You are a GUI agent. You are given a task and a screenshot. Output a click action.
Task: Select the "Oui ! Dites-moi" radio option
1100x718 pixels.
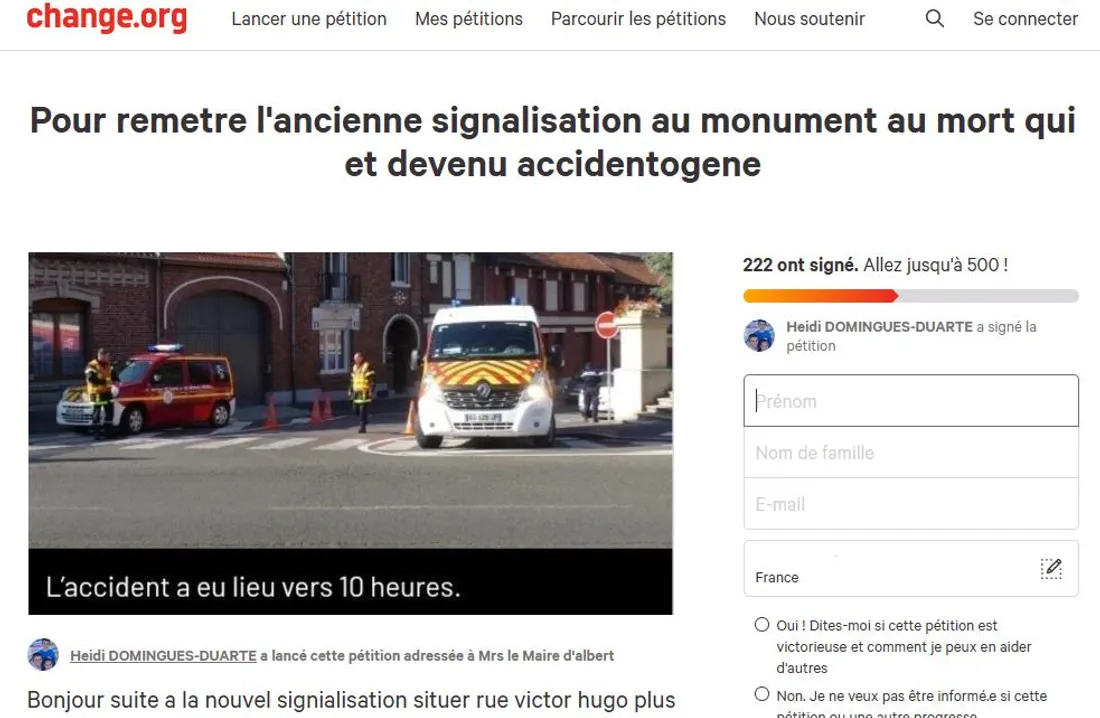[762, 625]
